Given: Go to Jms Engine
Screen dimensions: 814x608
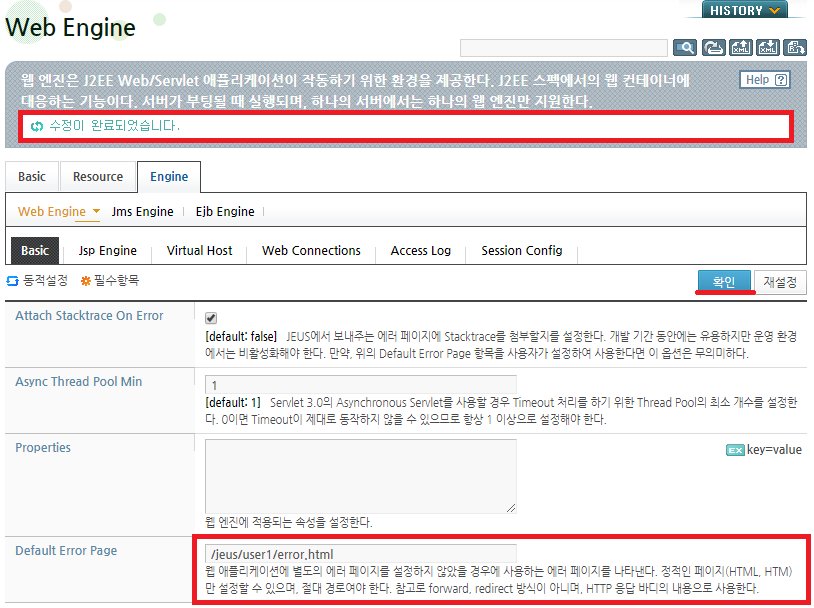Looking at the screenshot, I should click(x=142, y=211).
